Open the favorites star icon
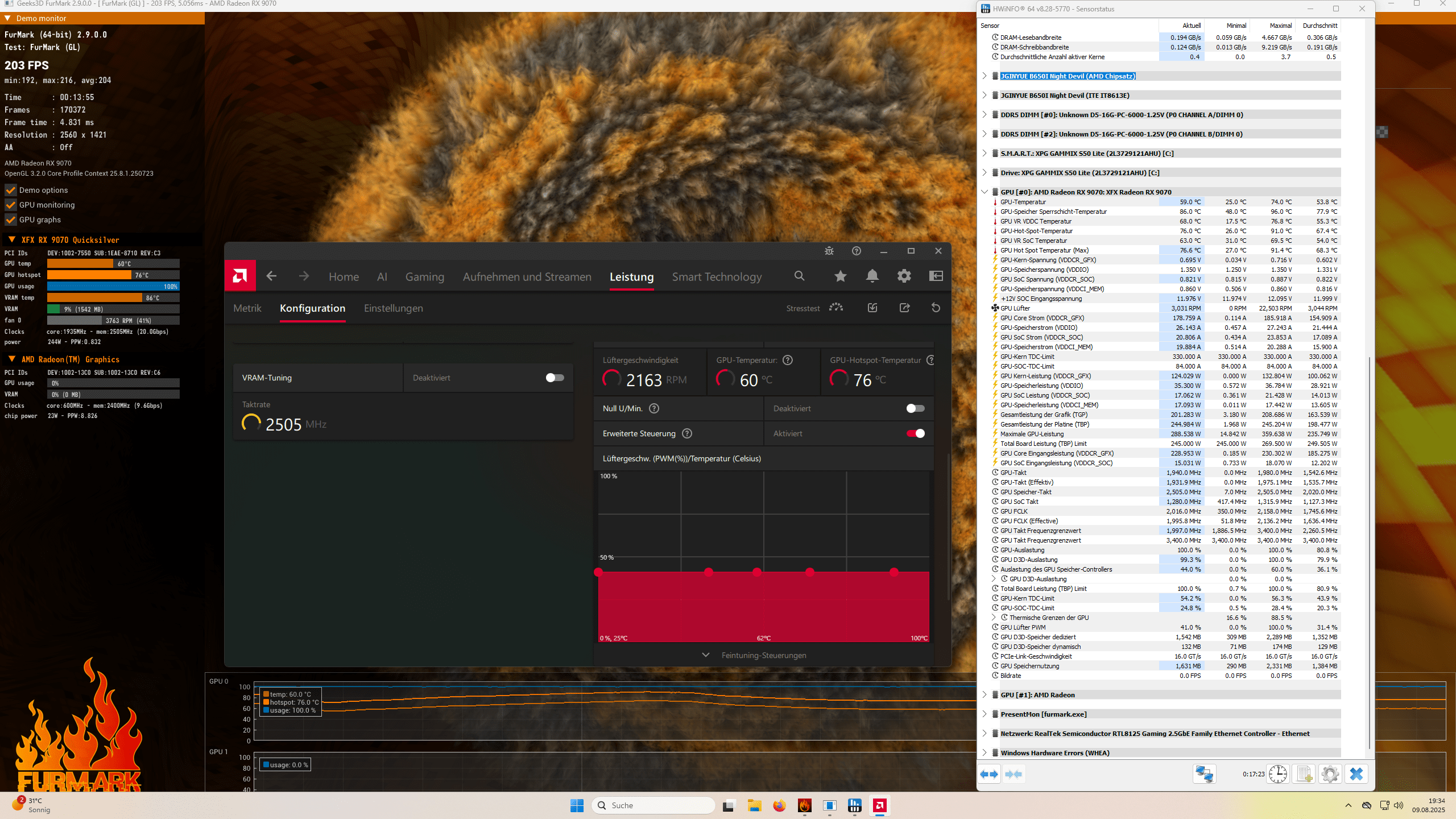Image resolution: width=1456 pixels, height=819 pixels. pos(840,276)
